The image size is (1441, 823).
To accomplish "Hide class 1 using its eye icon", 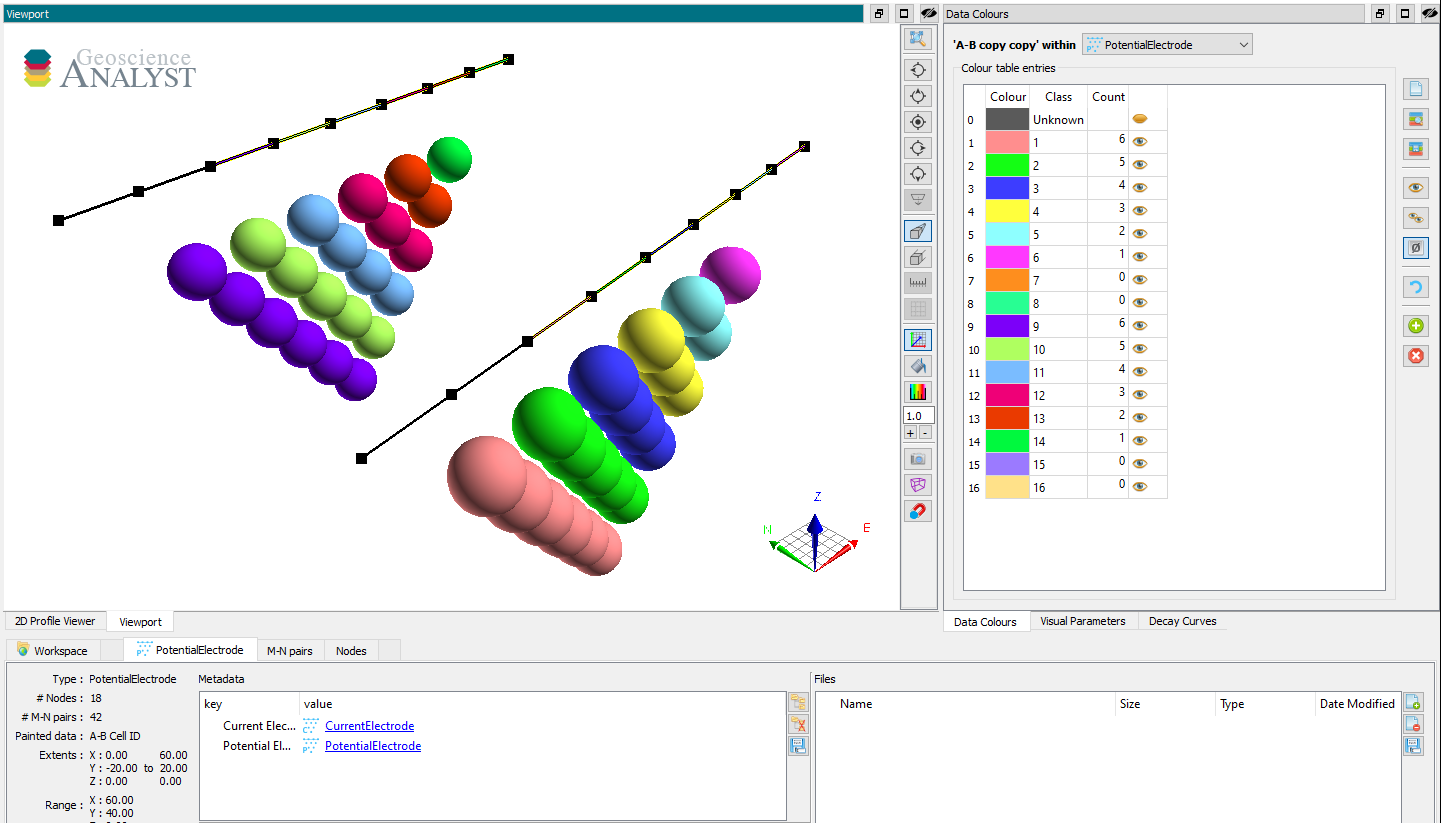I will (1139, 142).
